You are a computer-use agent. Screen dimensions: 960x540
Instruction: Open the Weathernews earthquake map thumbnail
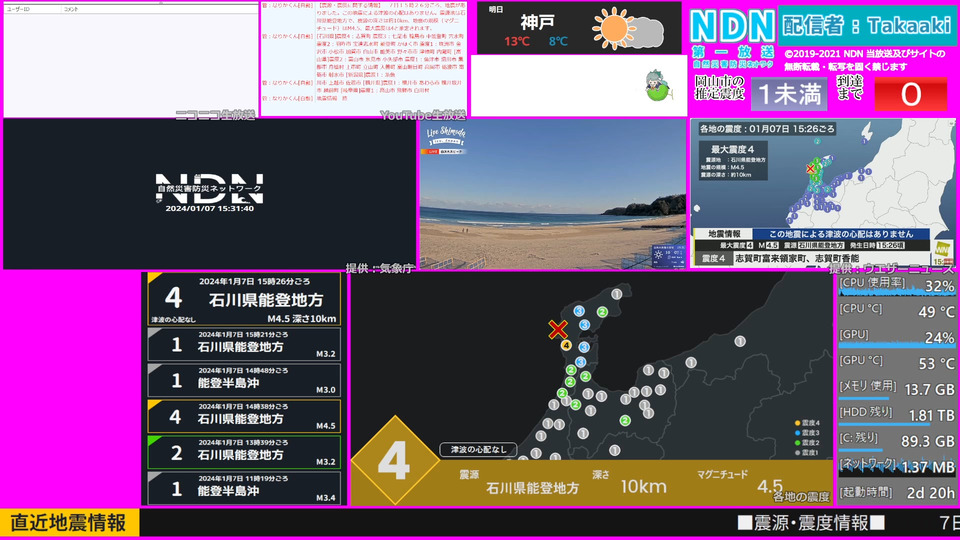coord(823,193)
